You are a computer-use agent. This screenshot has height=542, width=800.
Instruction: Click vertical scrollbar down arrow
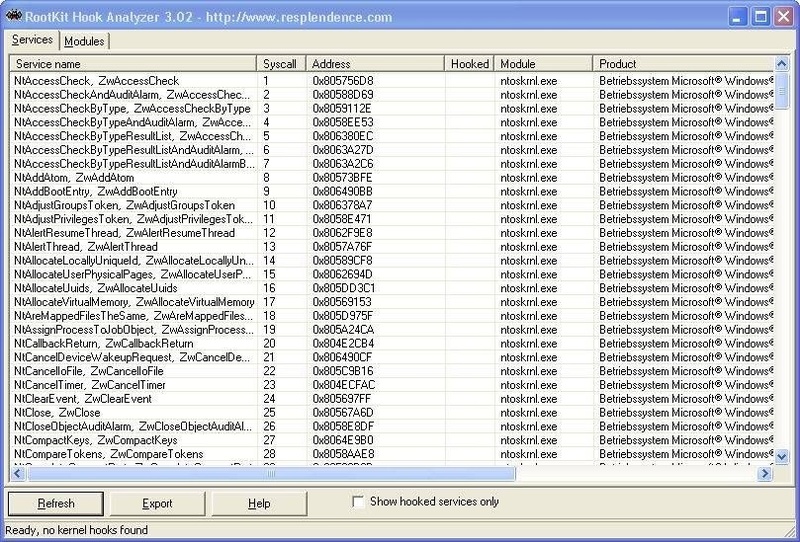point(782,456)
